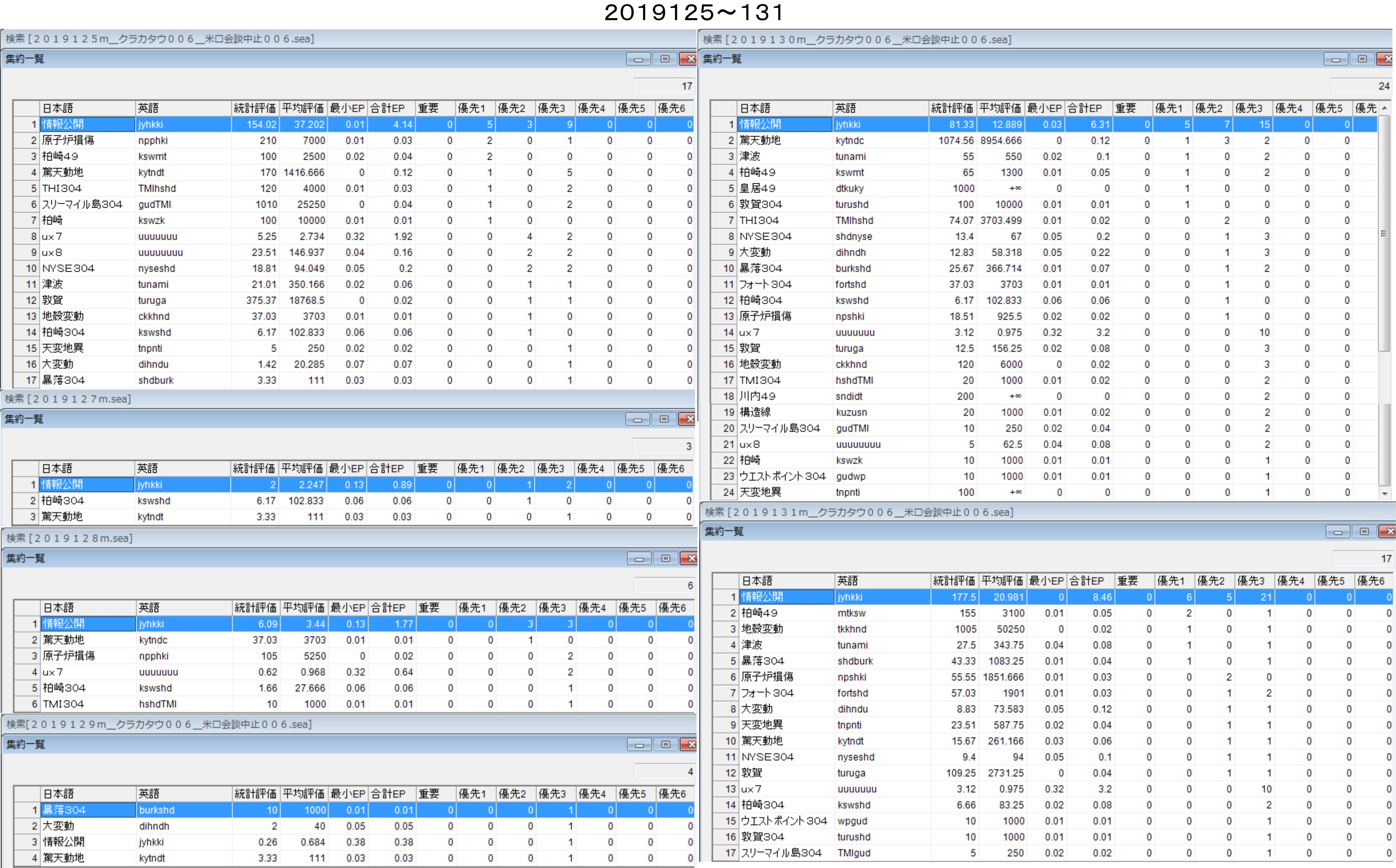Minimize the 2019125m summary list window
This screenshot has height=868, width=1396.
[638, 59]
